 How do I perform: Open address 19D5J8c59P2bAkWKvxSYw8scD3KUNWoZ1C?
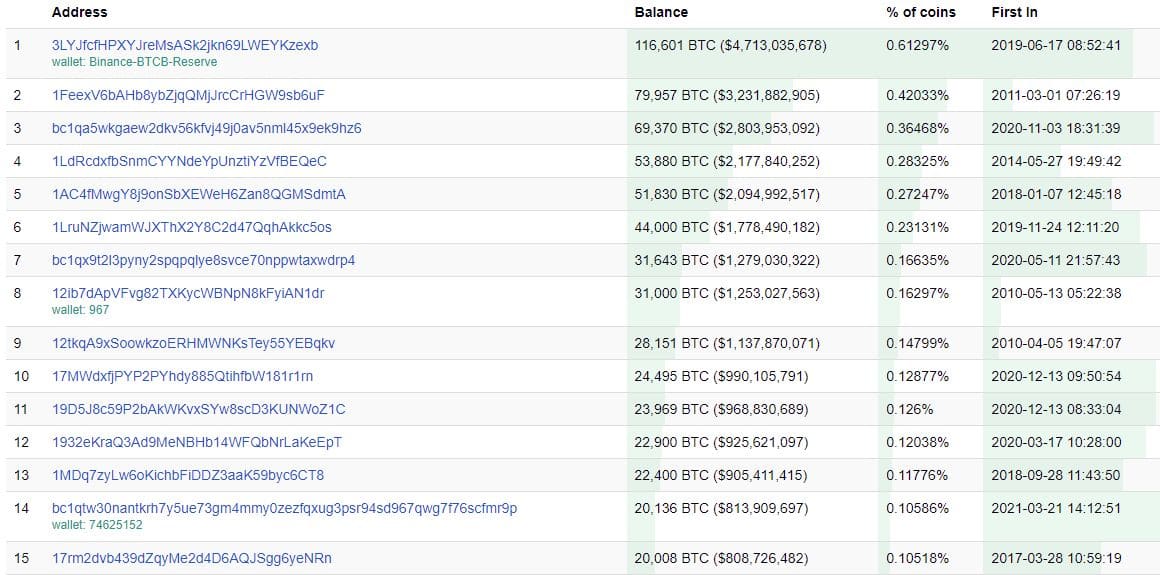click(x=199, y=409)
